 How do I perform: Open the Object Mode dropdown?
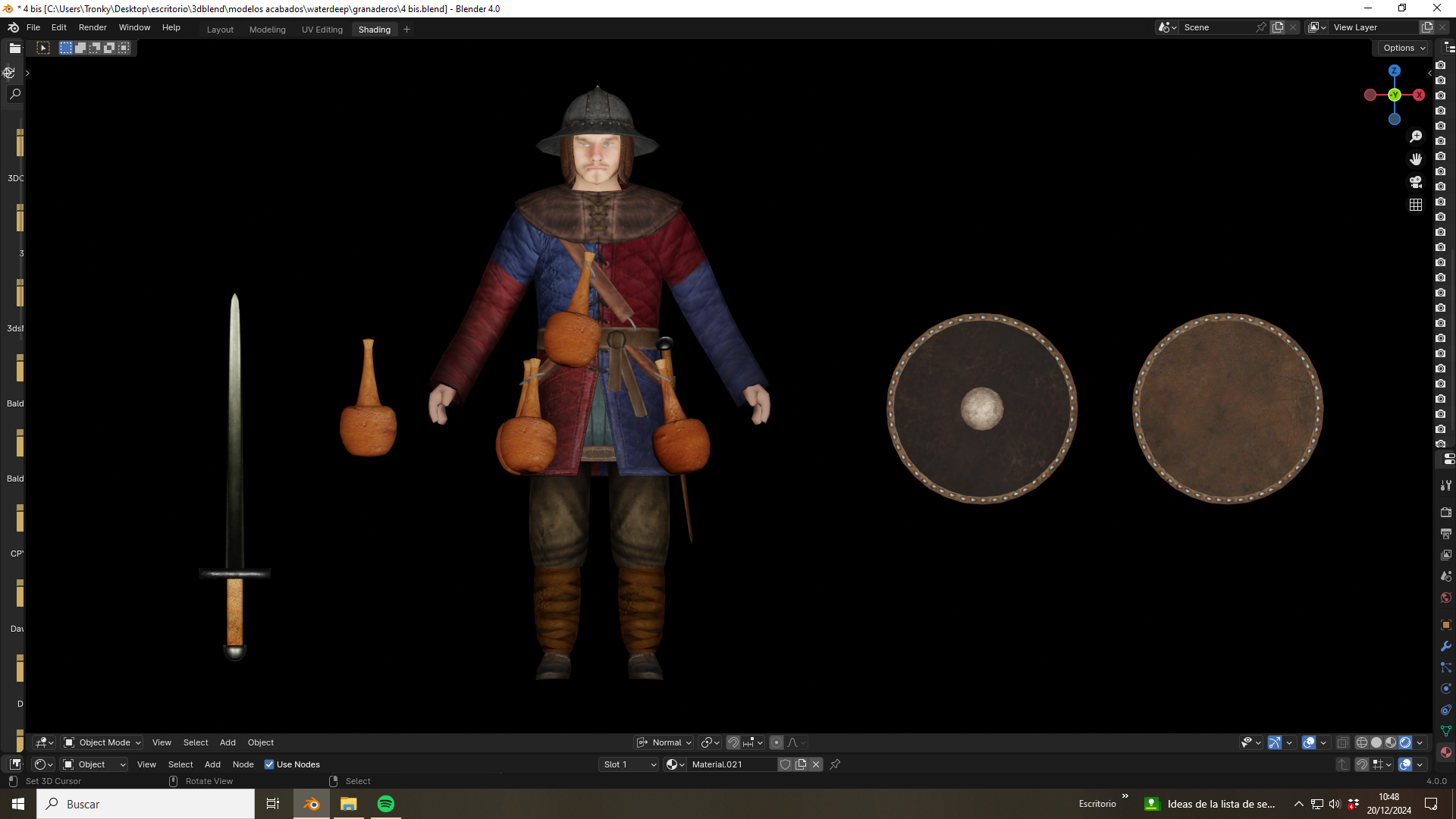[102, 743]
